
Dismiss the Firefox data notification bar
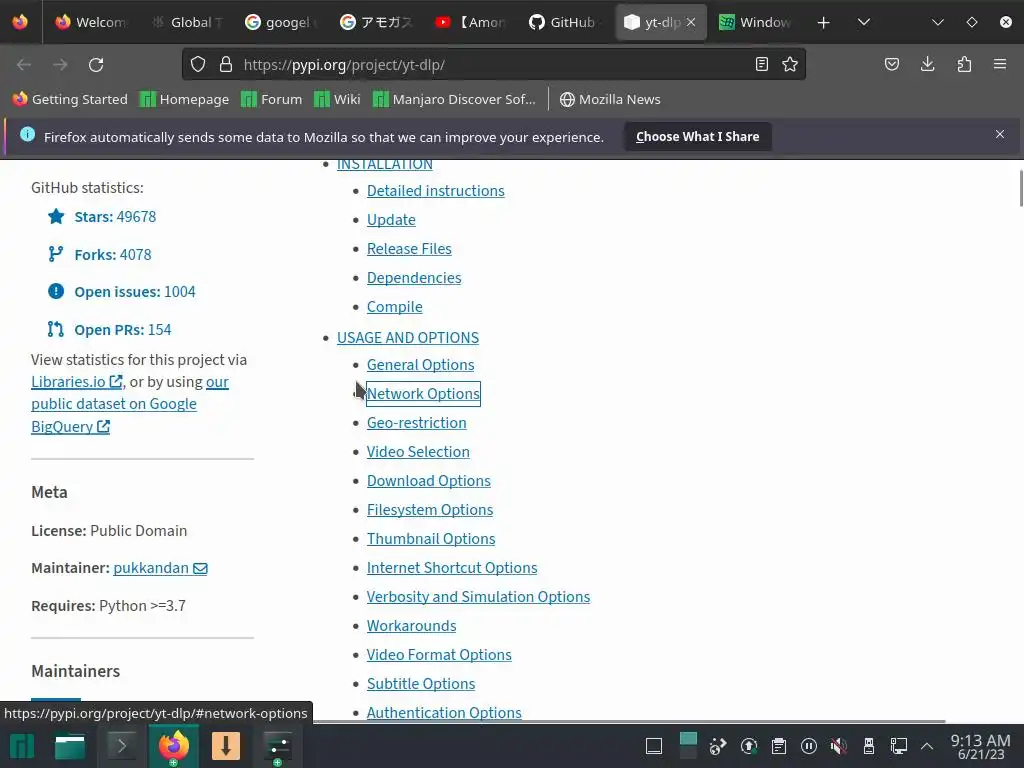[1000, 134]
